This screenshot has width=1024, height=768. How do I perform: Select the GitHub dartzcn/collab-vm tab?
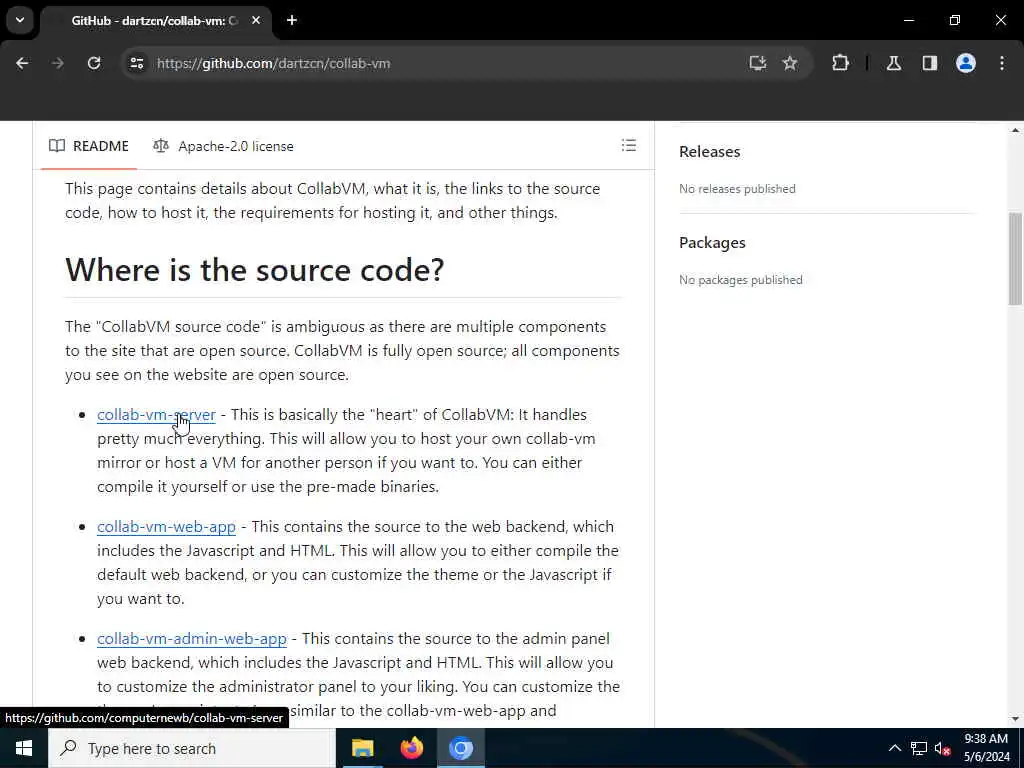click(154, 21)
